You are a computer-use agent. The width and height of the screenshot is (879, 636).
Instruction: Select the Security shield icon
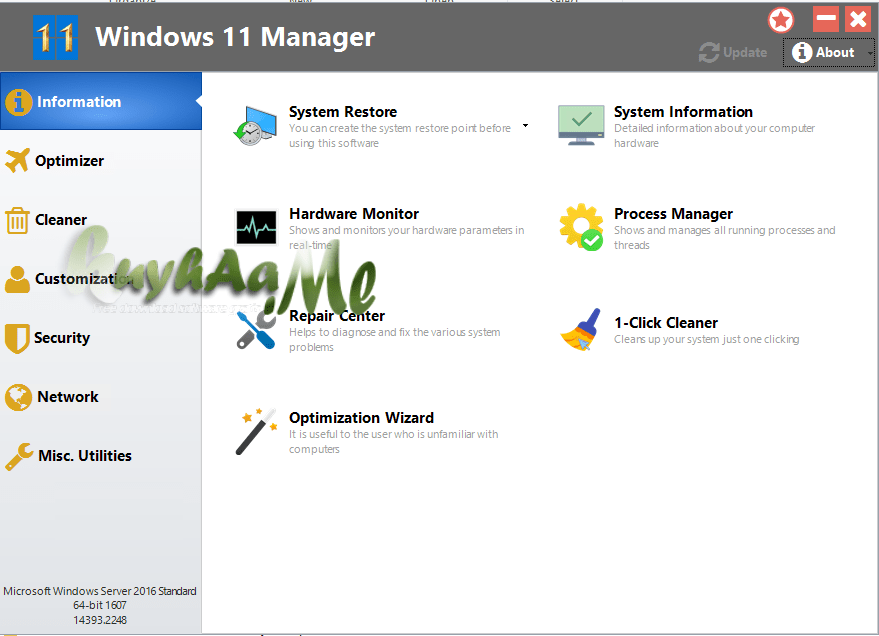(x=17, y=337)
